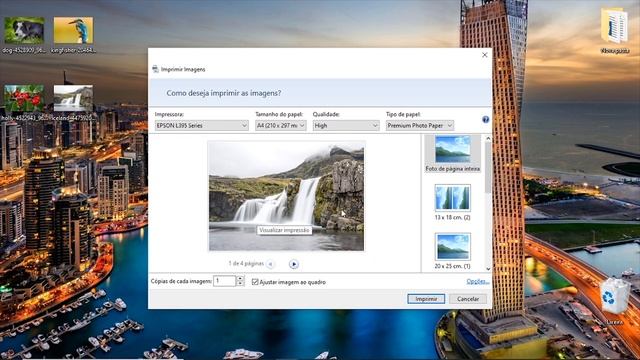
Task: Open the Nova pasta folder on desktop
Action: 615,31
